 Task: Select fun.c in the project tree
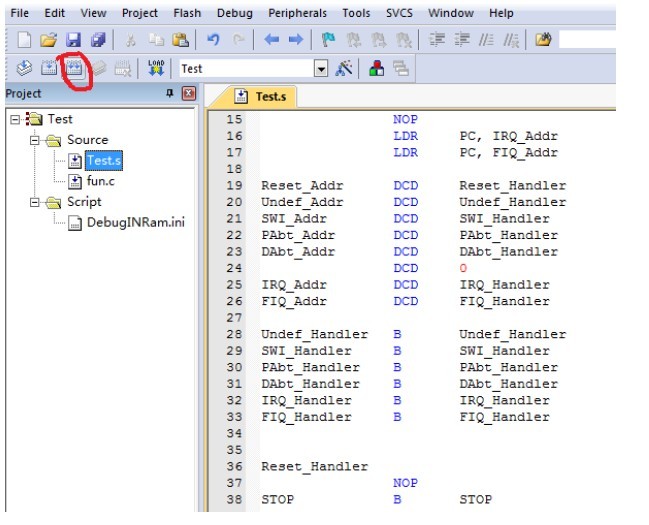coord(100,181)
